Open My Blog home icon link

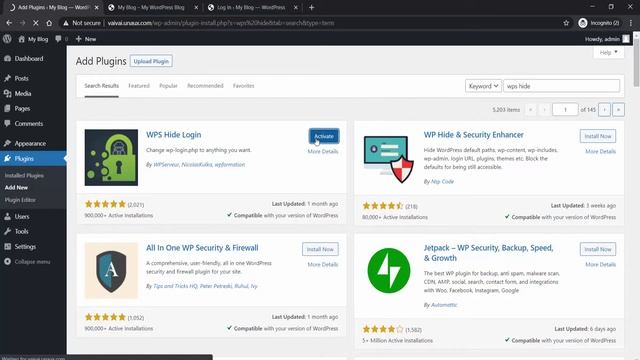tap(33, 39)
